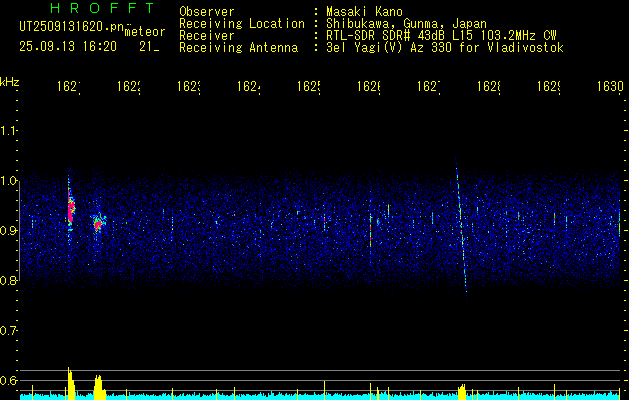Click the 1626 time axis label

[x=368, y=86]
